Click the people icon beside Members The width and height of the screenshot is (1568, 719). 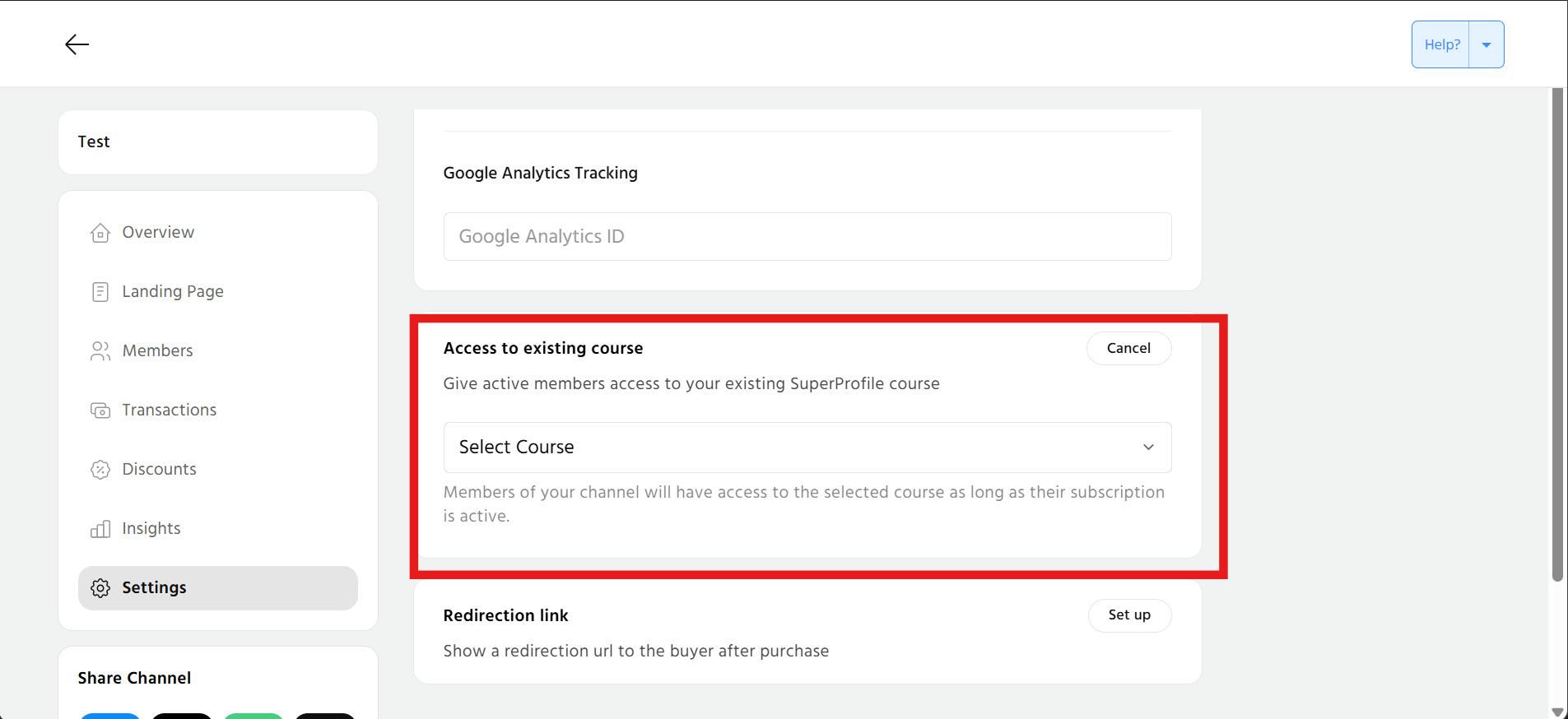tap(100, 351)
